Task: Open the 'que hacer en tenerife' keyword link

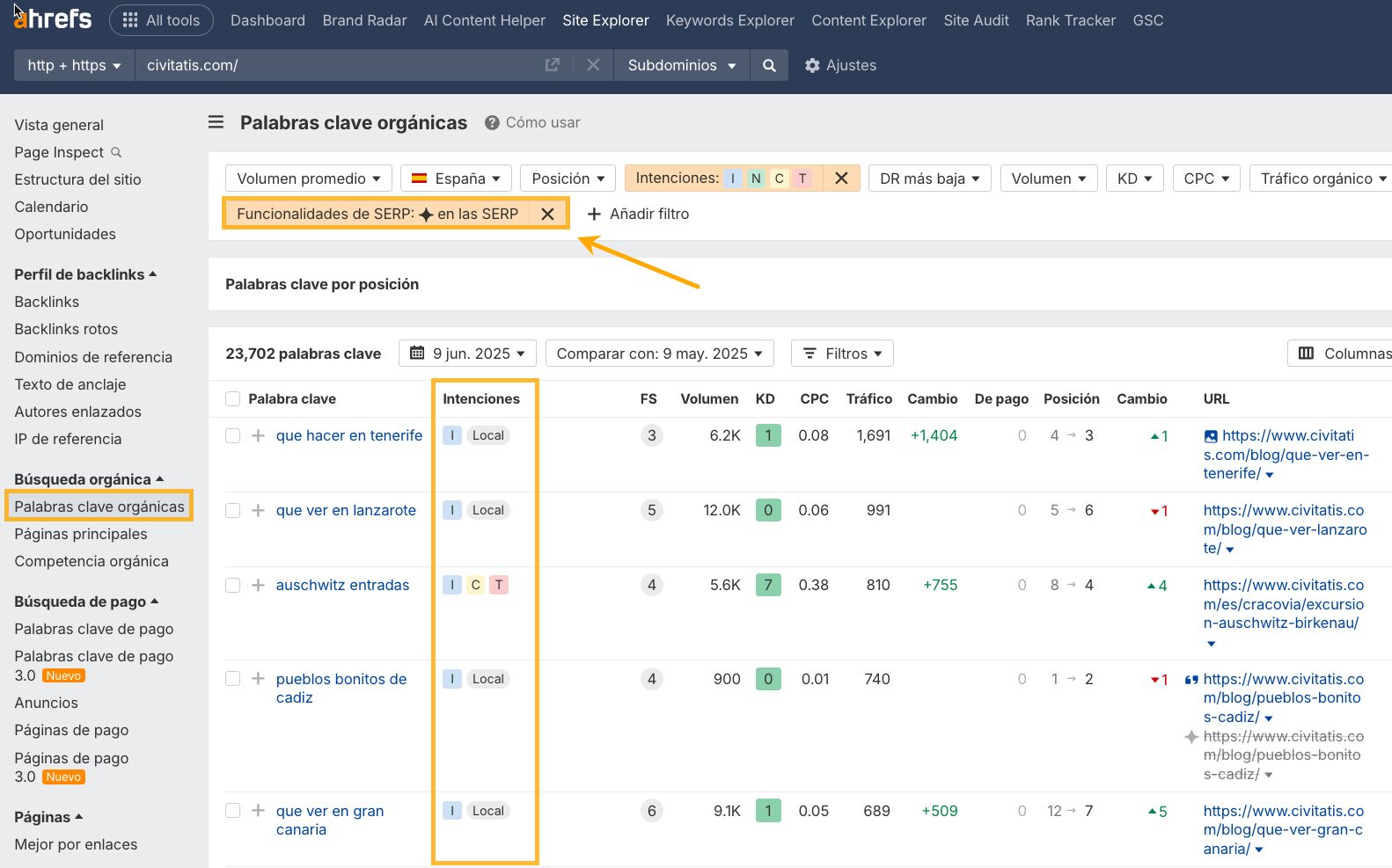Action: click(x=349, y=435)
